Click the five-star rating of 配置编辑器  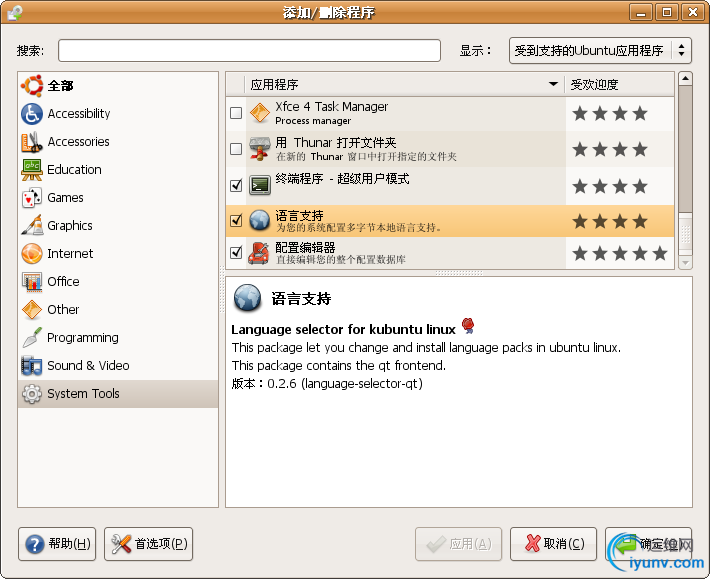(620, 253)
